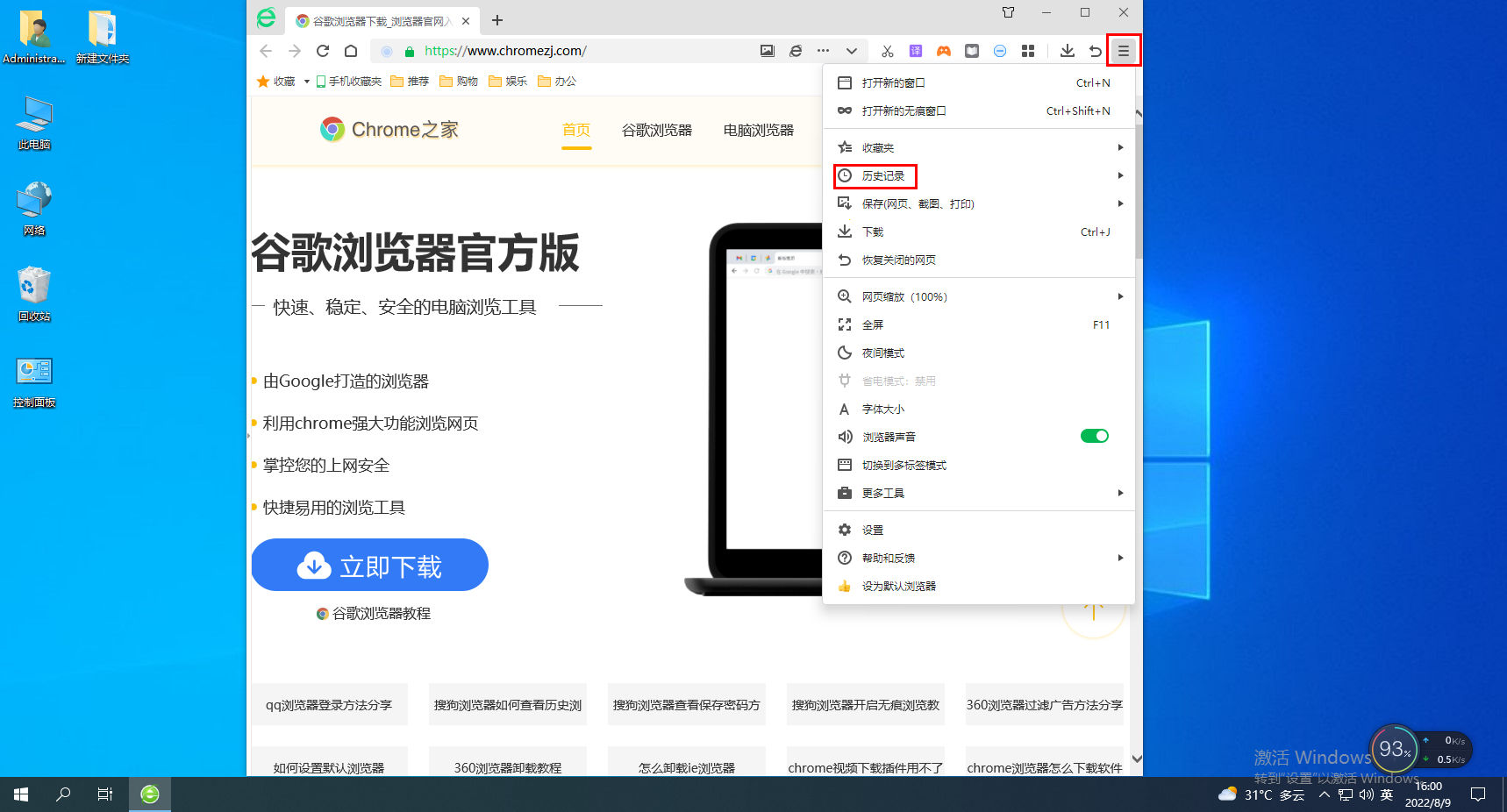Click the blue ad-block circle icon

[1000, 51]
